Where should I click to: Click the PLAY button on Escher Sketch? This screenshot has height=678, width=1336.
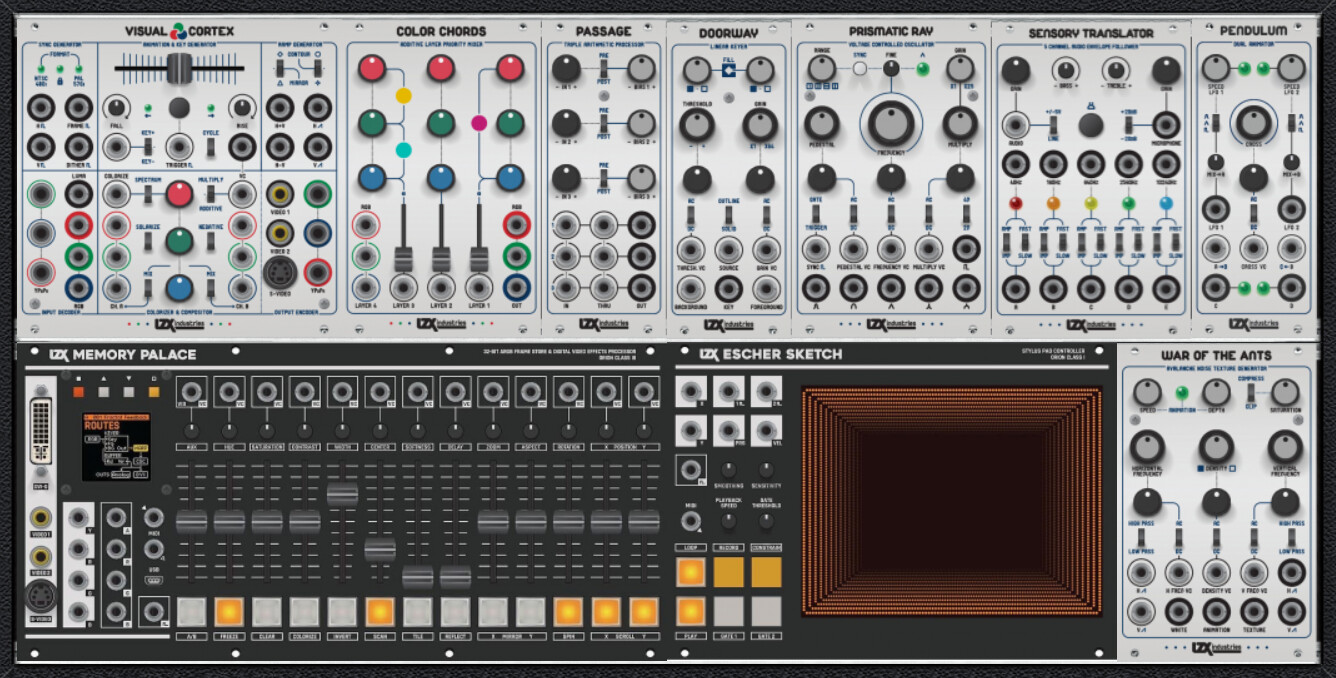coord(691,611)
